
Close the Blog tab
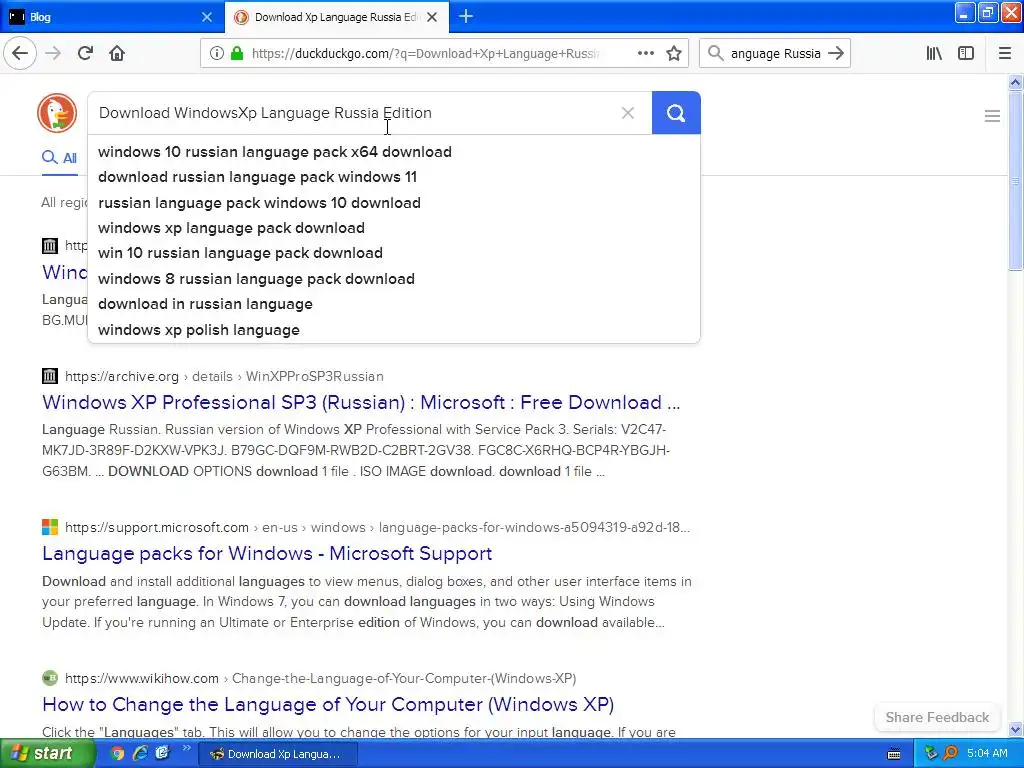tap(207, 17)
